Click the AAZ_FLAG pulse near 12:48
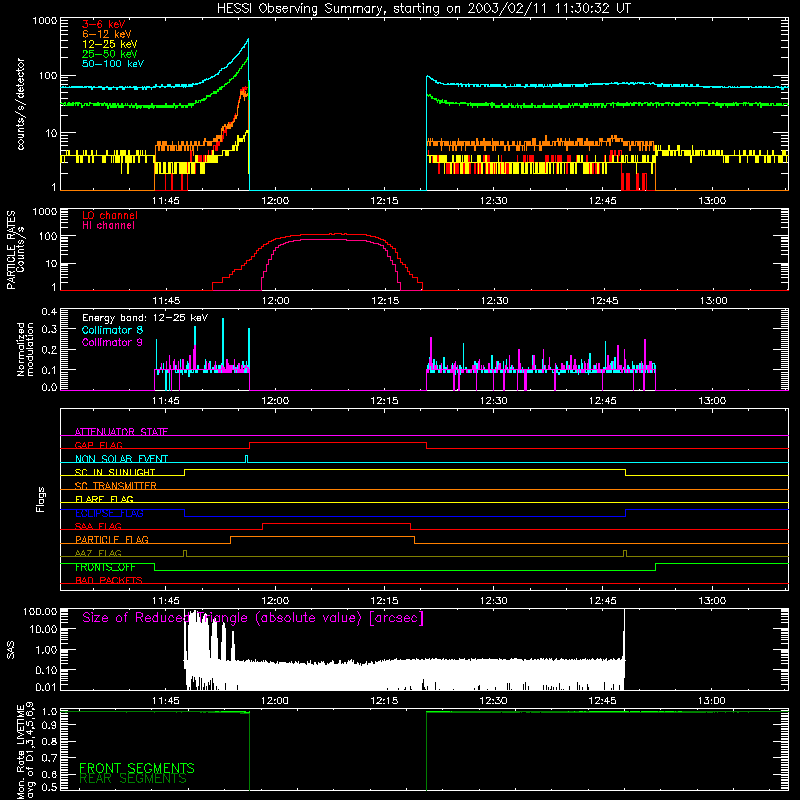 coord(625,553)
